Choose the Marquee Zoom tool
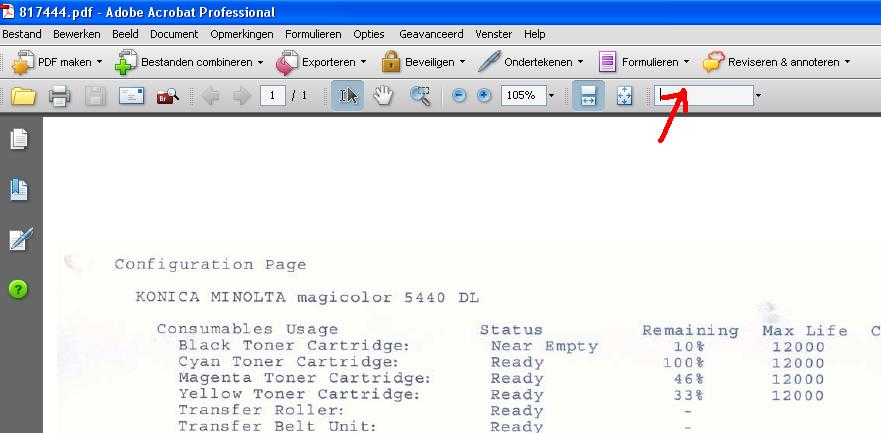The image size is (881, 433). click(x=420, y=95)
